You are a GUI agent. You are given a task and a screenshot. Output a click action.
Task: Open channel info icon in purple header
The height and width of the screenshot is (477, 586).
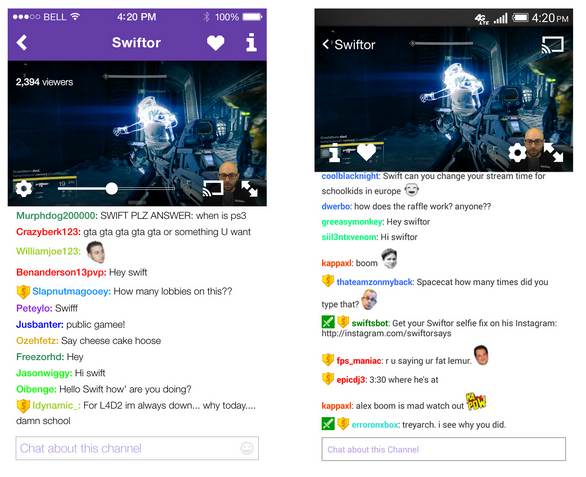tap(251, 42)
